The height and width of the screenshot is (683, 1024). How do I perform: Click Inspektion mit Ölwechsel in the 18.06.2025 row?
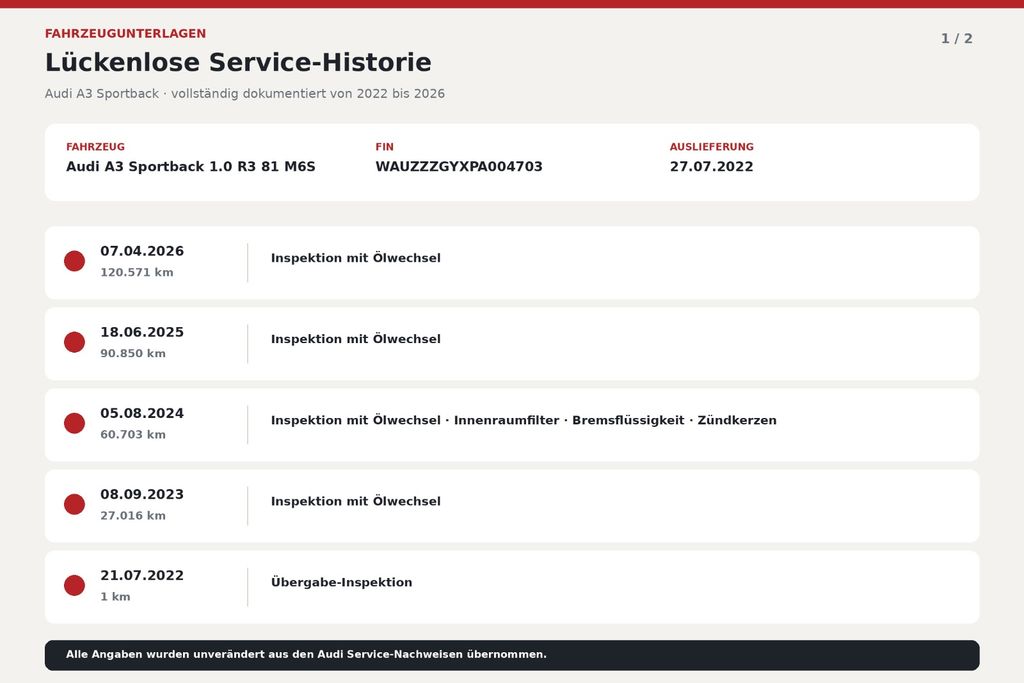point(356,339)
